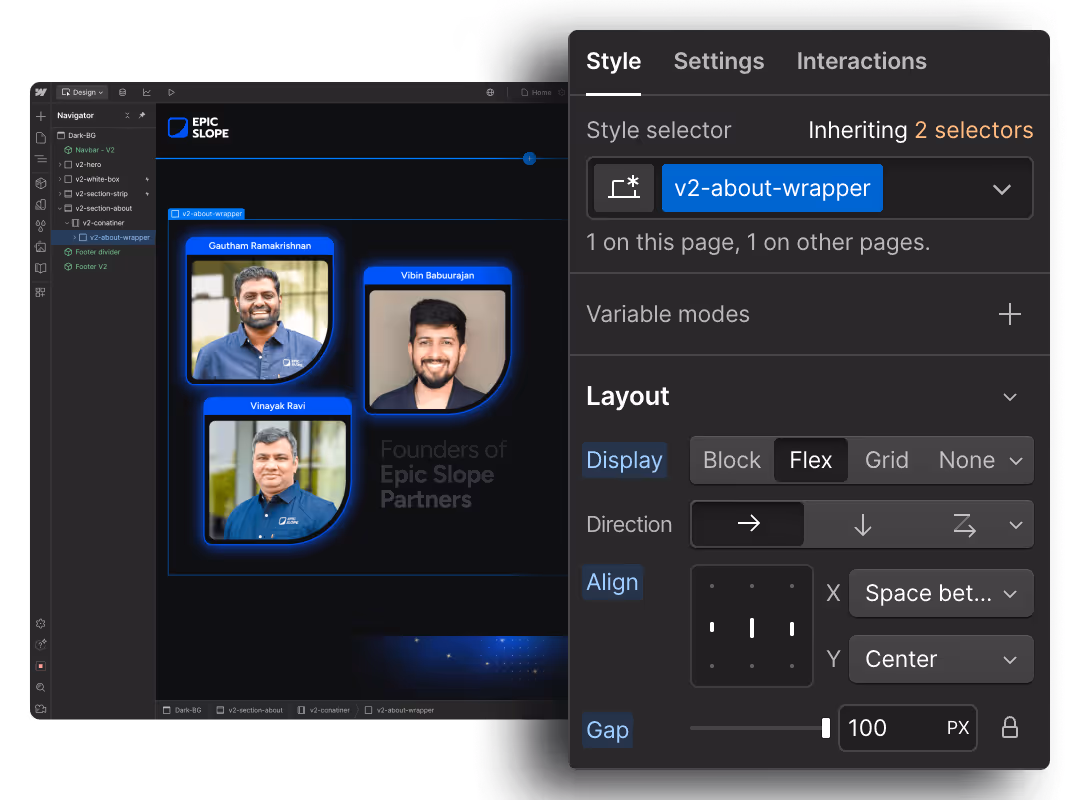Viewport: 1080px width, 800px height.
Task: Click the Gap slider handle
Action: pos(826,728)
